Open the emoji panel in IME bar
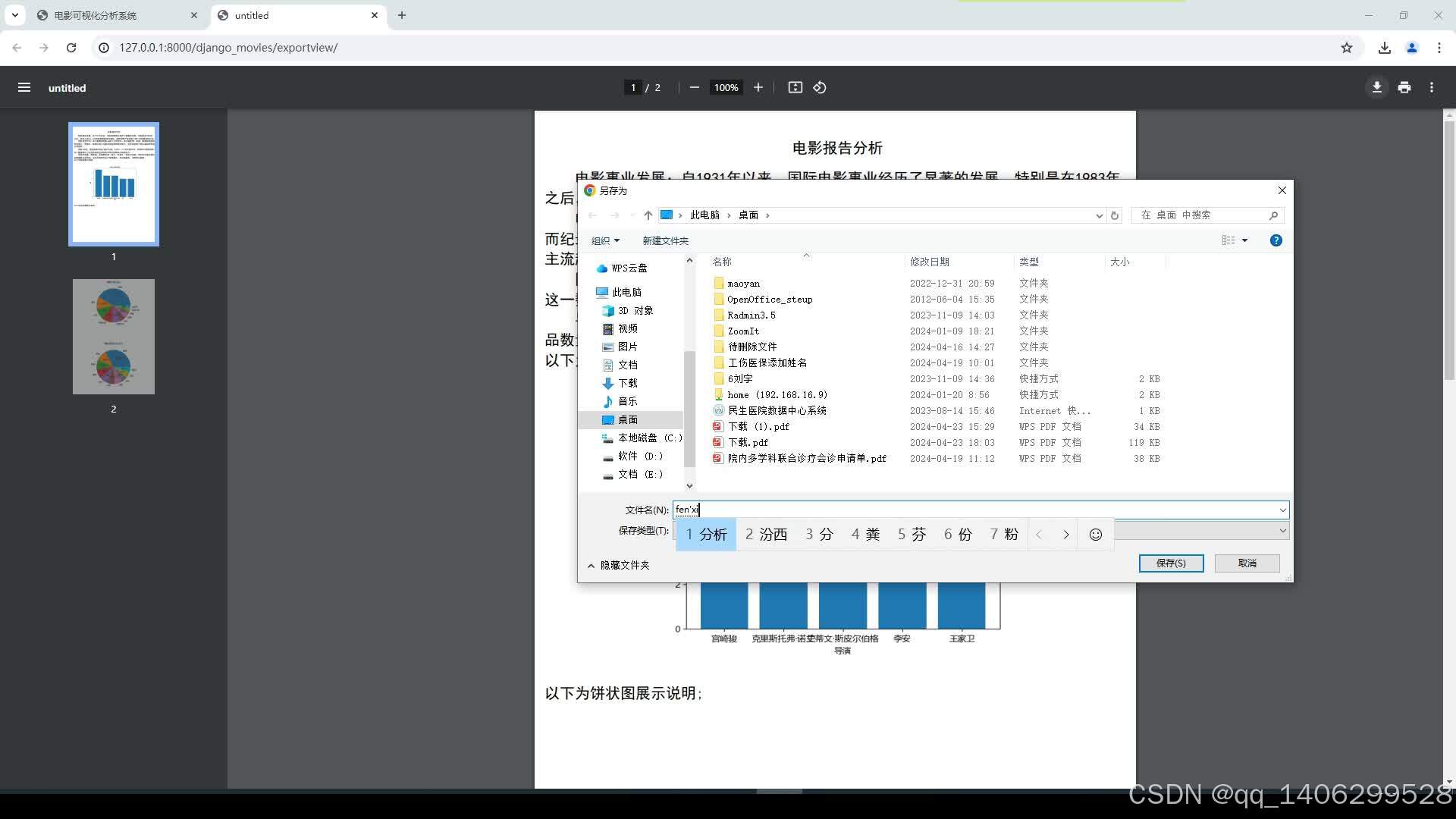1456x819 pixels. [1095, 535]
